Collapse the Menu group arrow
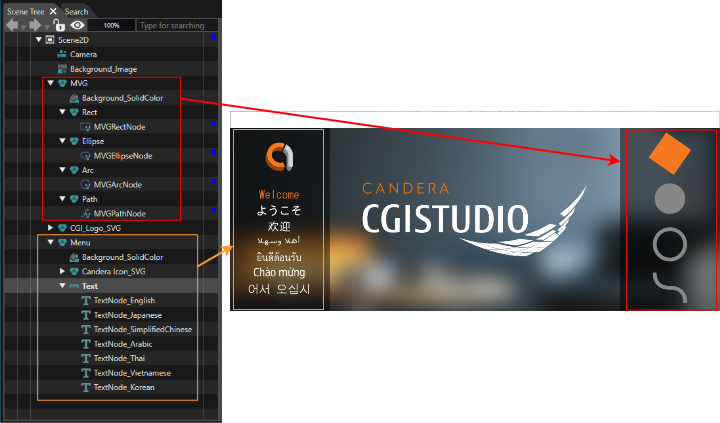 tap(51, 242)
